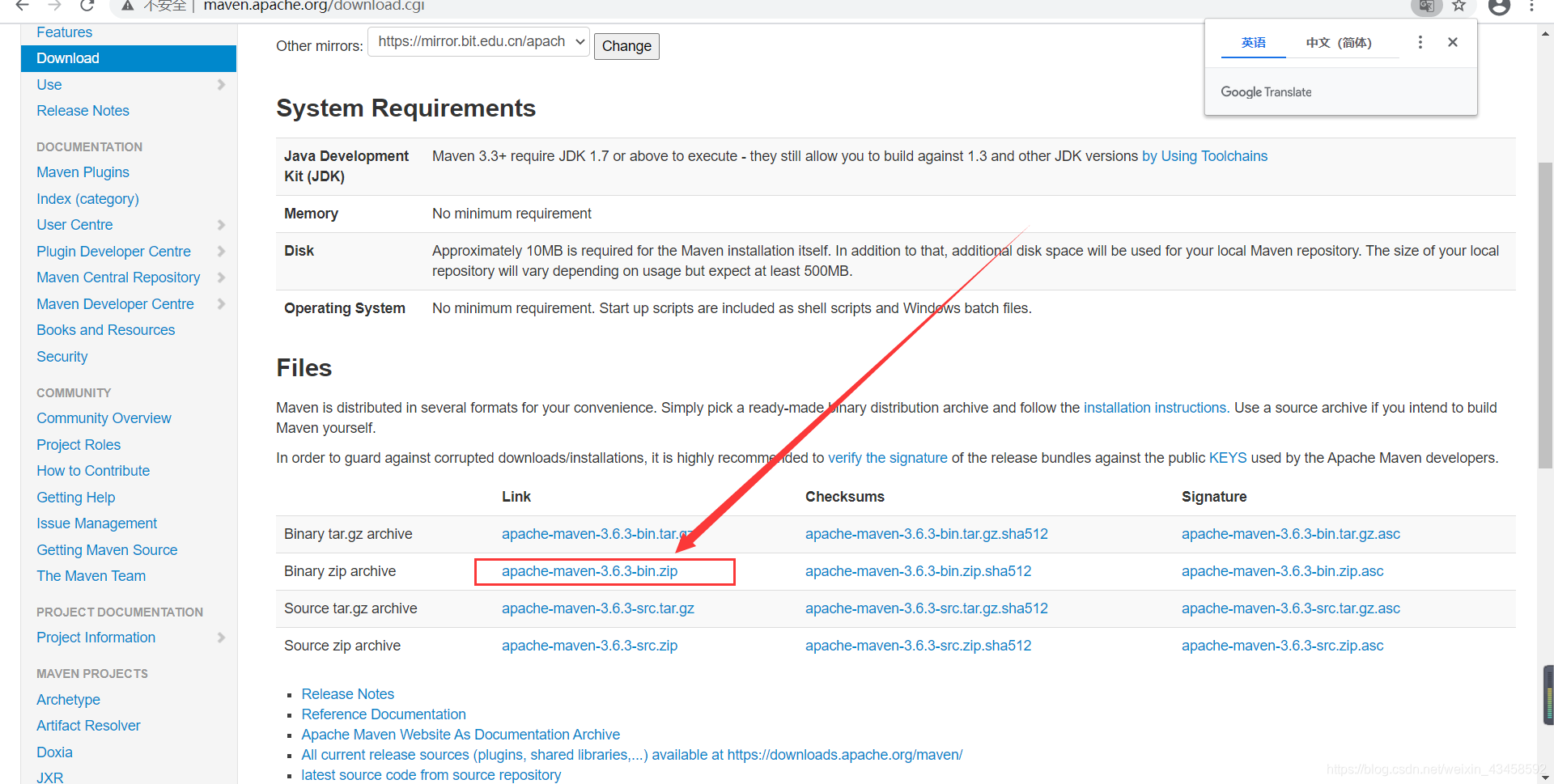Viewport: 1554px width, 784px height.
Task: Click the not-secure warning icon in address bar
Action: pyautogui.click(x=128, y=6)
